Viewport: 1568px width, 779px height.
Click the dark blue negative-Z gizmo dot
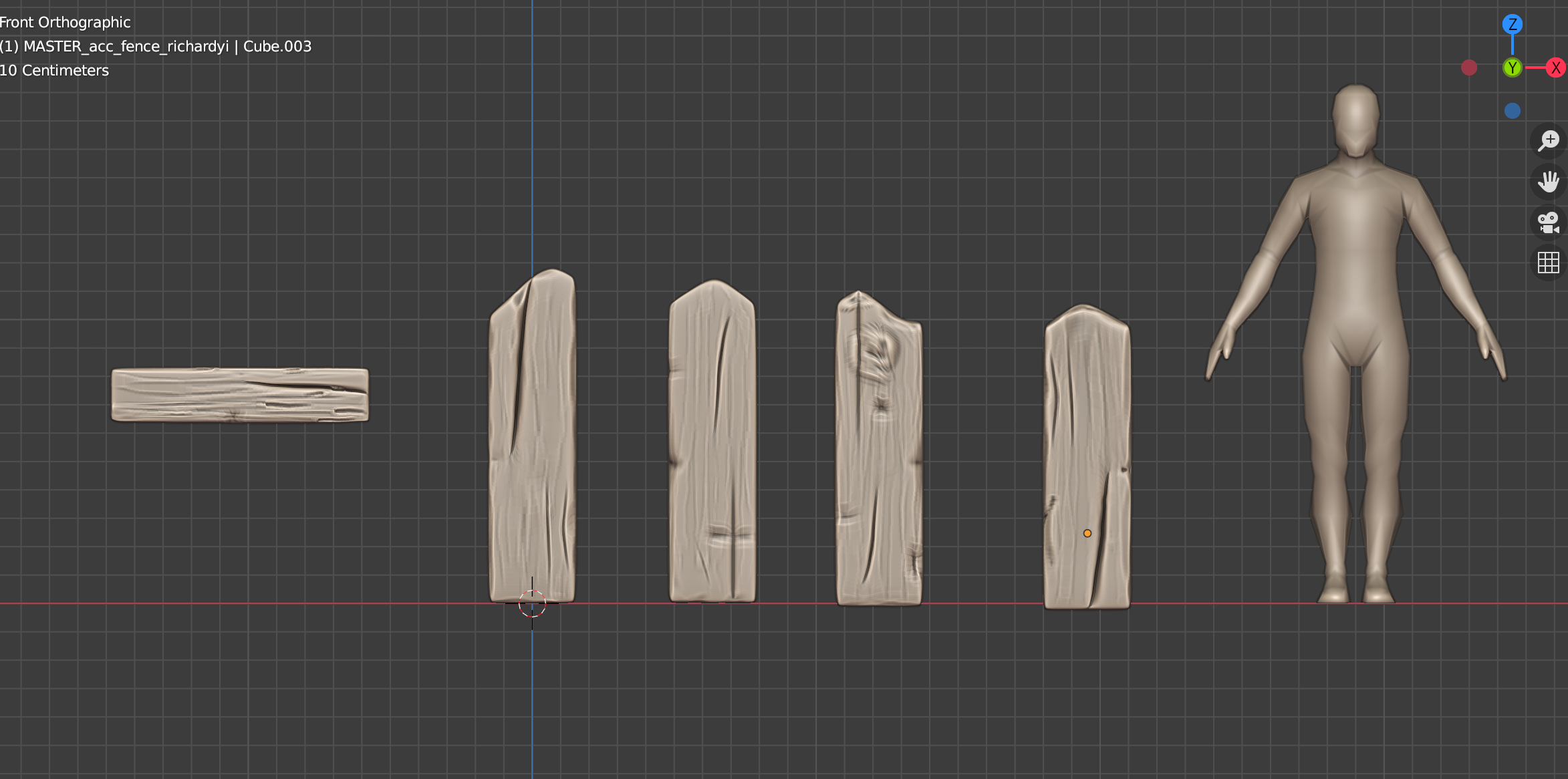coord(1512,111)
